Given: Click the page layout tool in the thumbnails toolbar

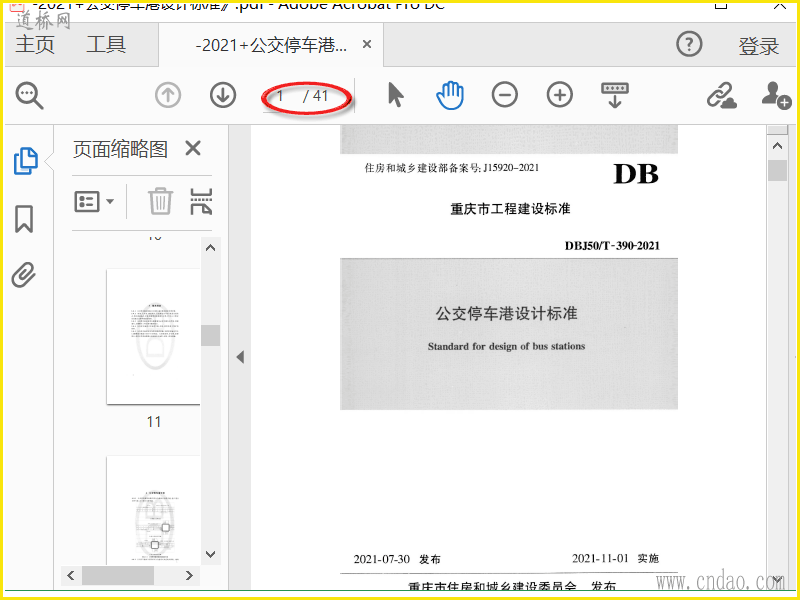Looking at the screenshot, I should [x=201, y=201].
